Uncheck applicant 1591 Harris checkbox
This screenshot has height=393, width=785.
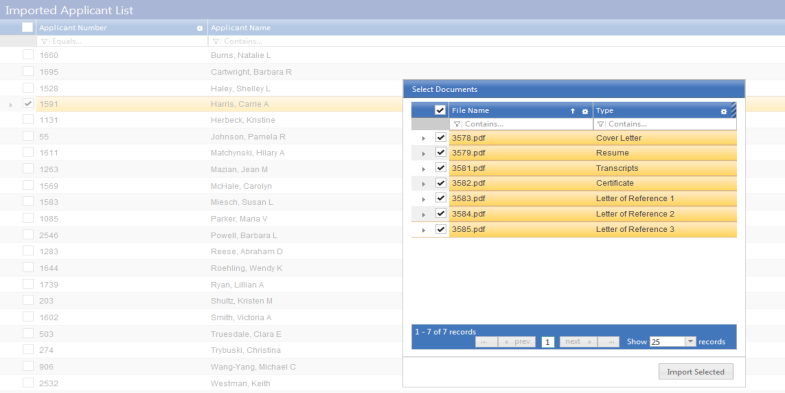[28, 104]
